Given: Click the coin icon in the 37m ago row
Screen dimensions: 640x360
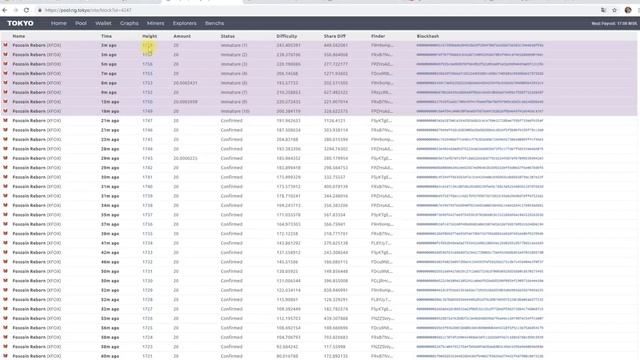Looking at the screenshot, I should [5, 224].
